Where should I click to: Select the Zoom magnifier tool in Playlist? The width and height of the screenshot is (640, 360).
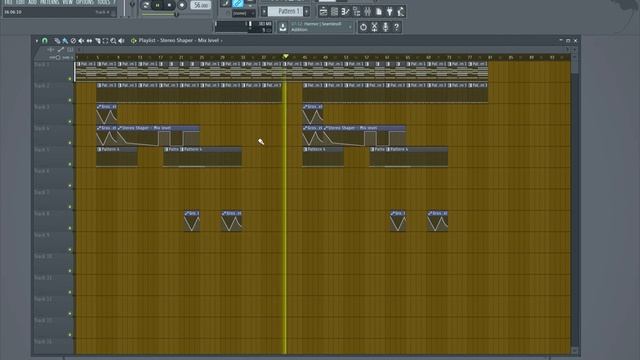click(x=113, y=41)
